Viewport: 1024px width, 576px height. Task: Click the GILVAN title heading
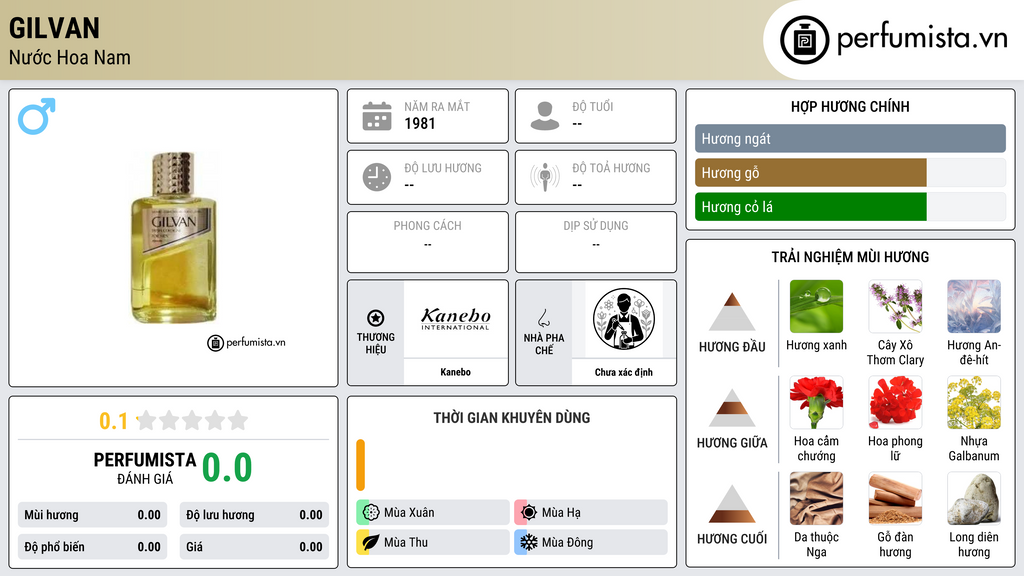click(x=54, y=28)
